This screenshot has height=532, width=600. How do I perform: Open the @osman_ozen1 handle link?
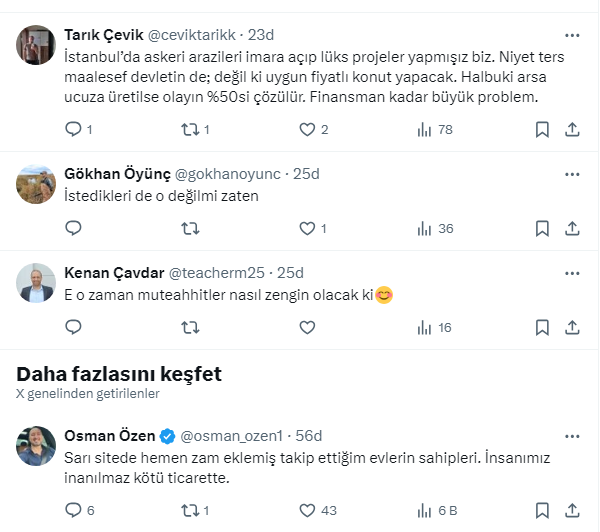231,435
